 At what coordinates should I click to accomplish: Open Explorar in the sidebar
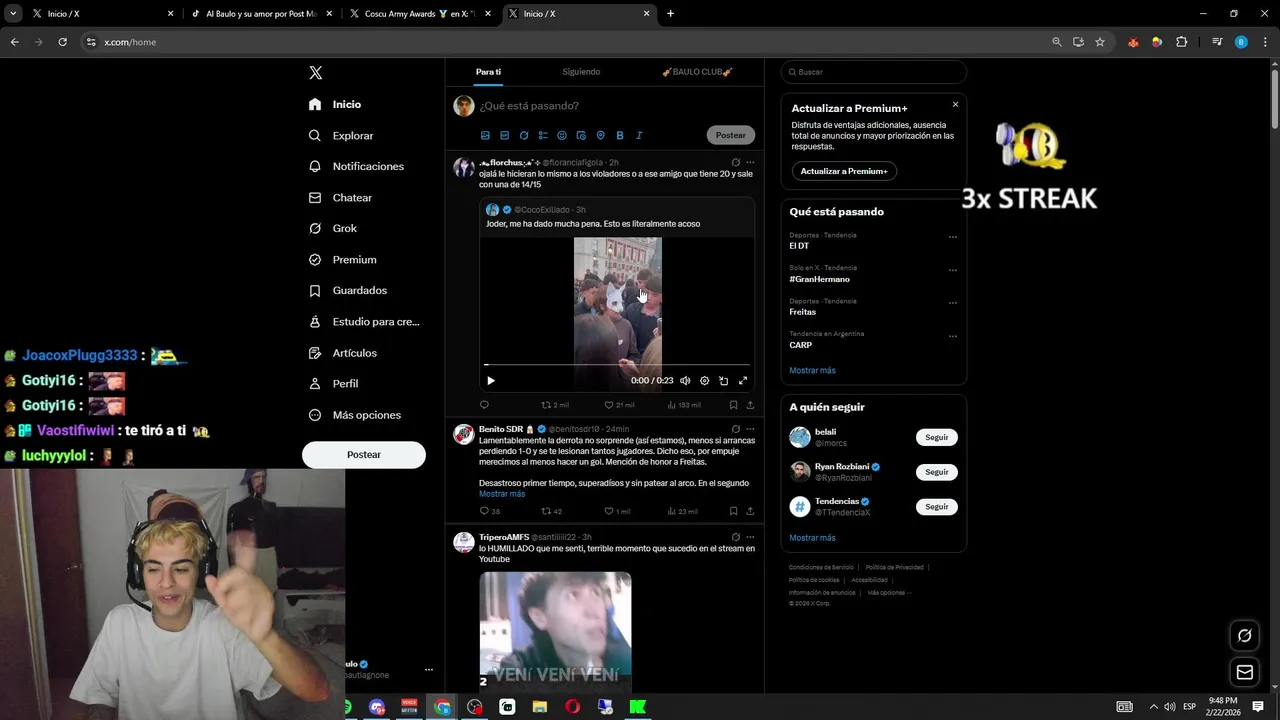pyautogui.click(x=341, y=135)
